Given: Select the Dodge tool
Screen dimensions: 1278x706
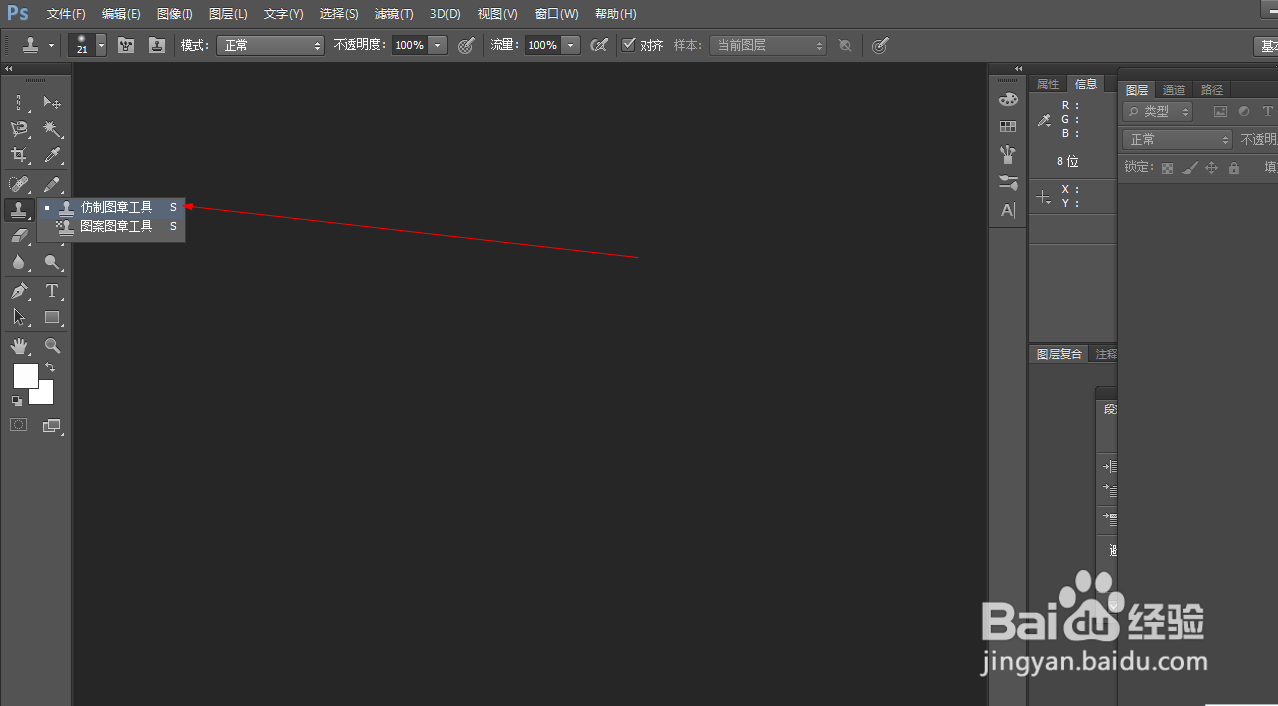Looking at the screenshot, I should 52,262.
